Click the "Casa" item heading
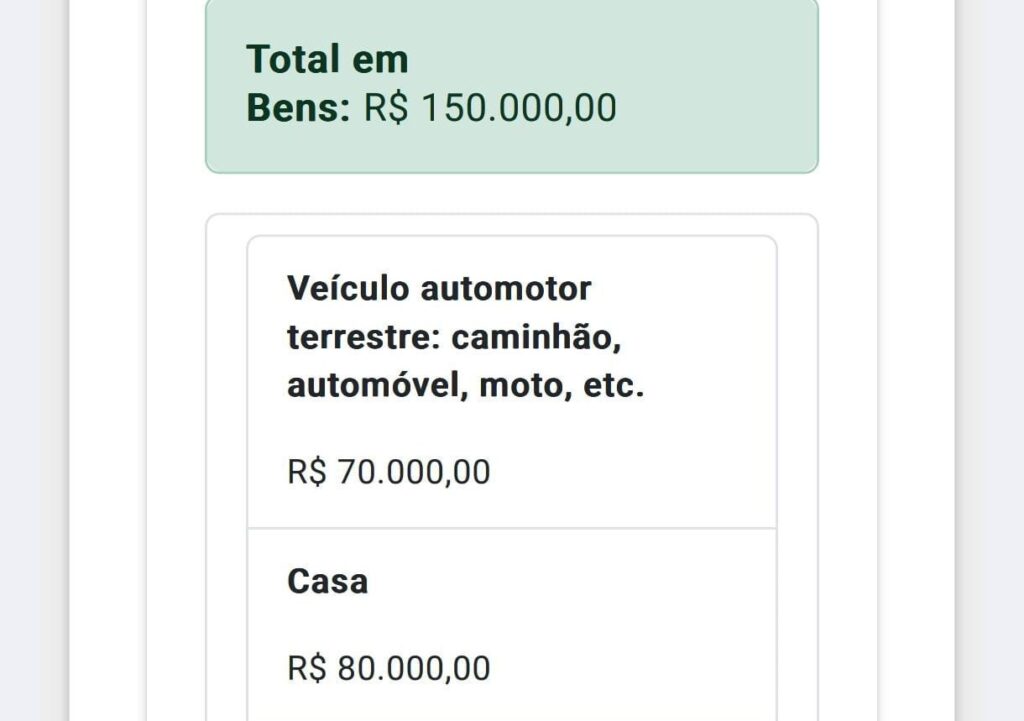 pyautogui.click(x=327, y=581)
